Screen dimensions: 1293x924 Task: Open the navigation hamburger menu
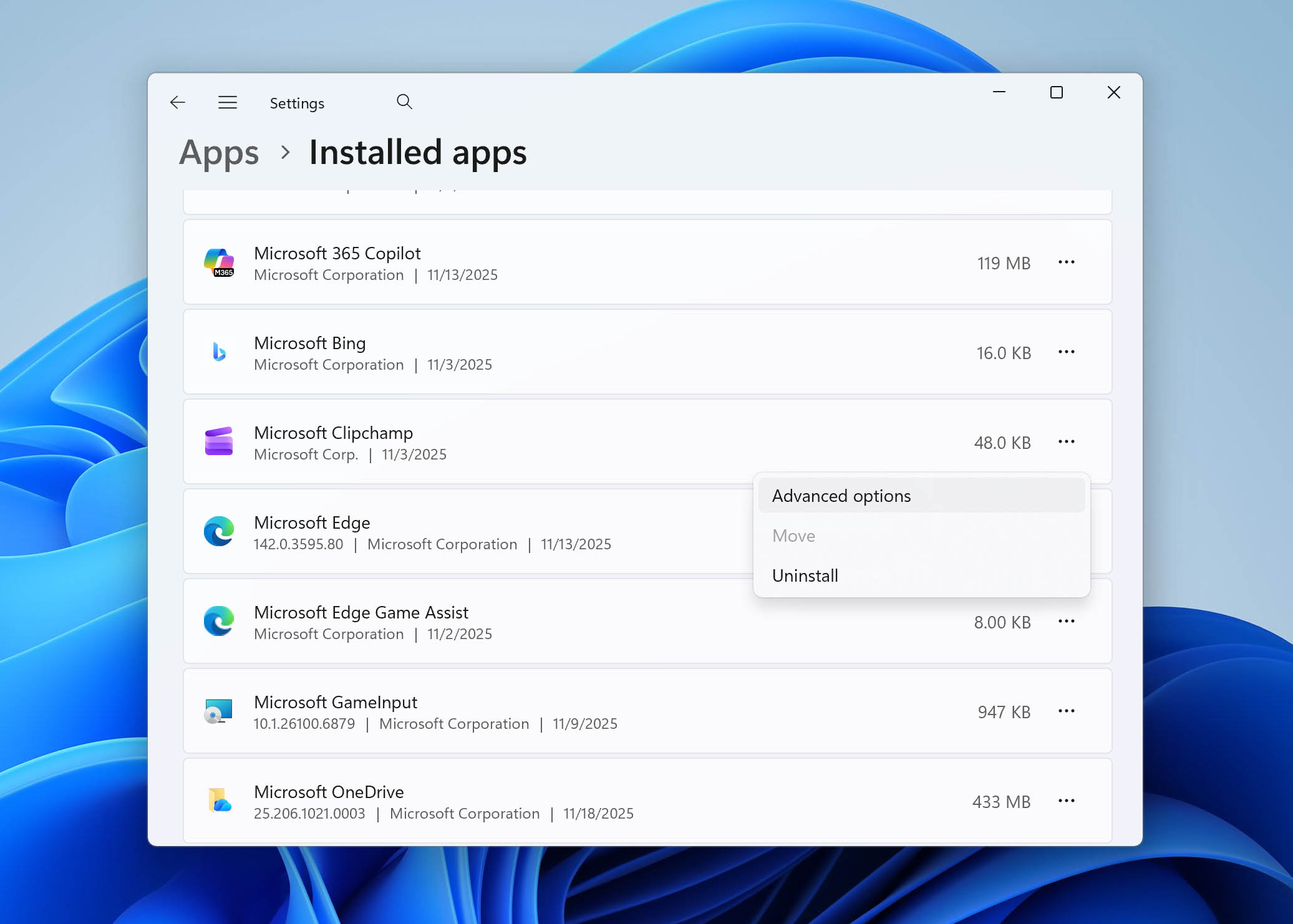tap(228, 102)
